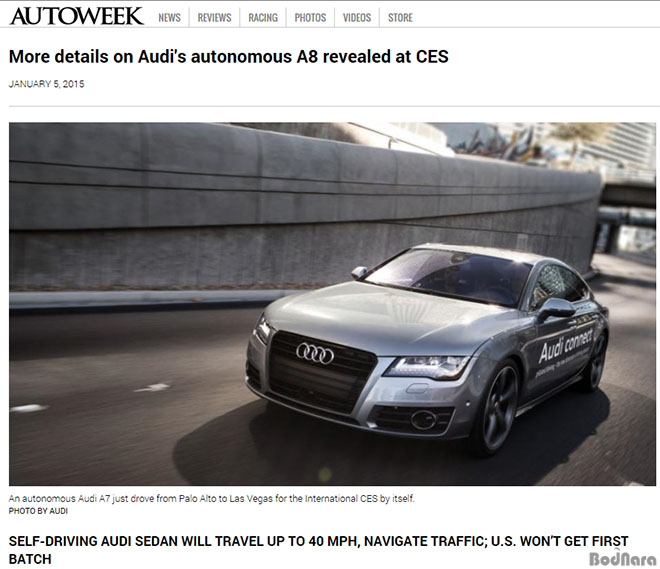Screen dimensions: 660x569
Task: Click the January 5, 2015 date
Action: (x=46, y=84)
